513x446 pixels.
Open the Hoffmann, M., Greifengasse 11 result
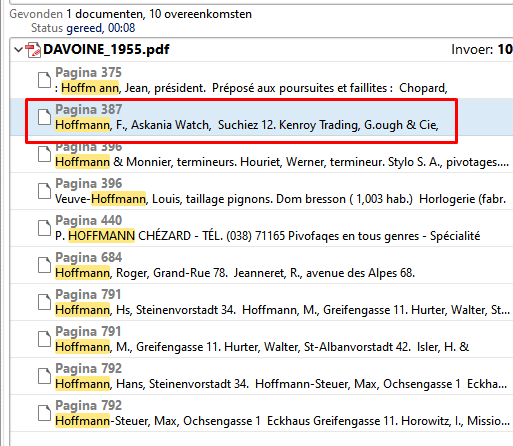tap(262, 339)
